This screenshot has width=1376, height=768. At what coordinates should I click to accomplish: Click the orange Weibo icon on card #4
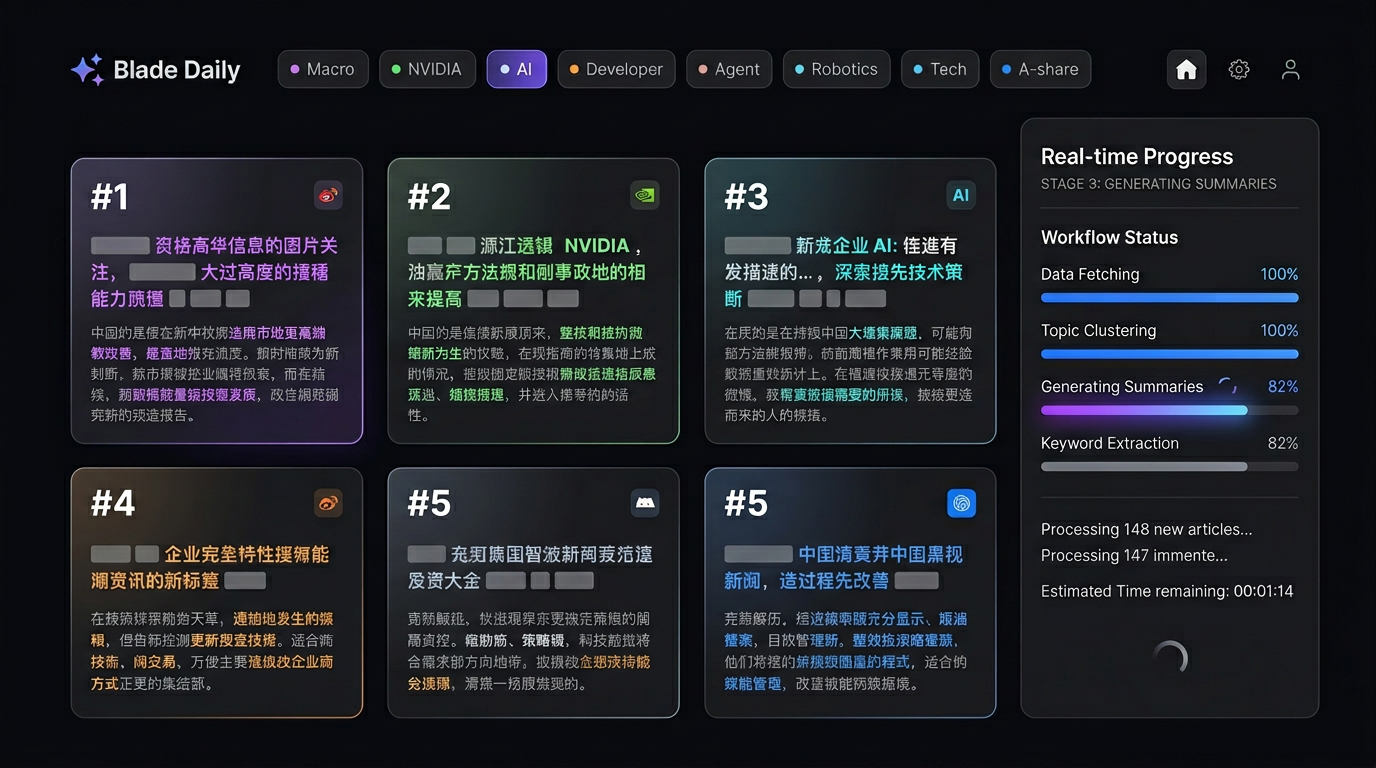coord(330,503)
